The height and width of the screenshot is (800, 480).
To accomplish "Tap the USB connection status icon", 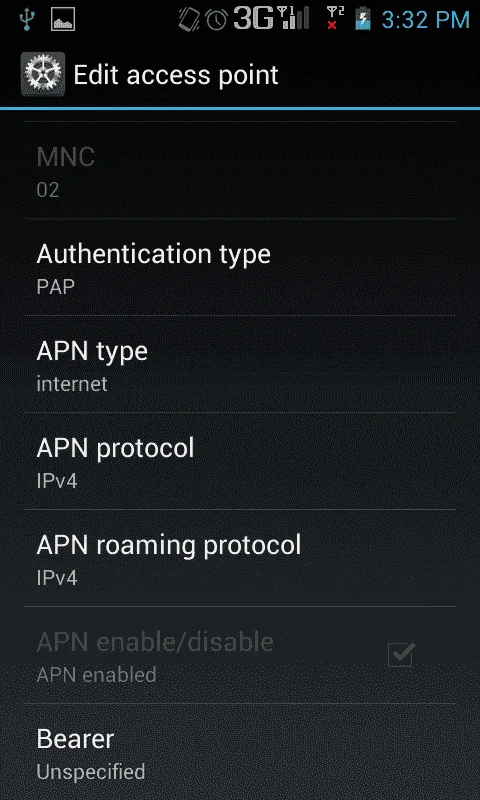I will click(24, 19).
